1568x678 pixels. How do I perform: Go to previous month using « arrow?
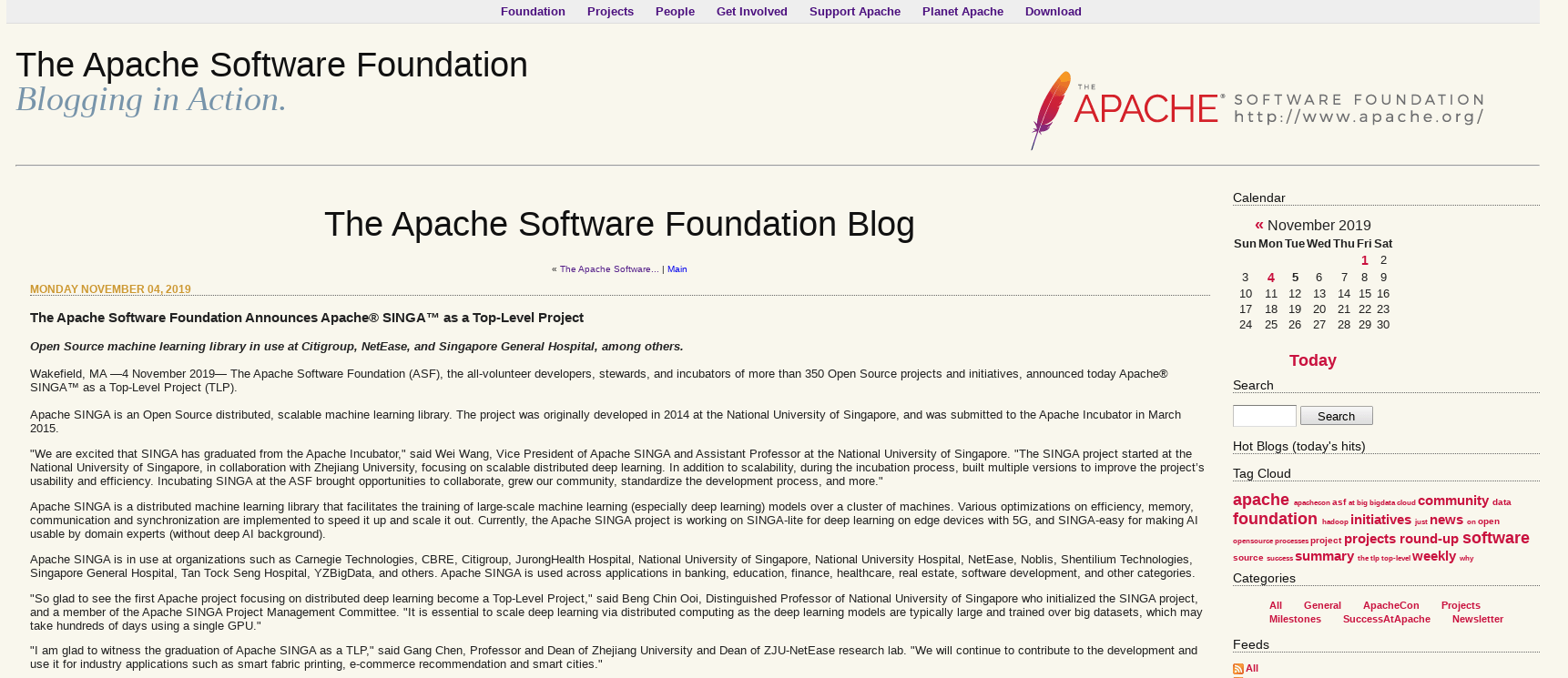(x=1259, y=225)
